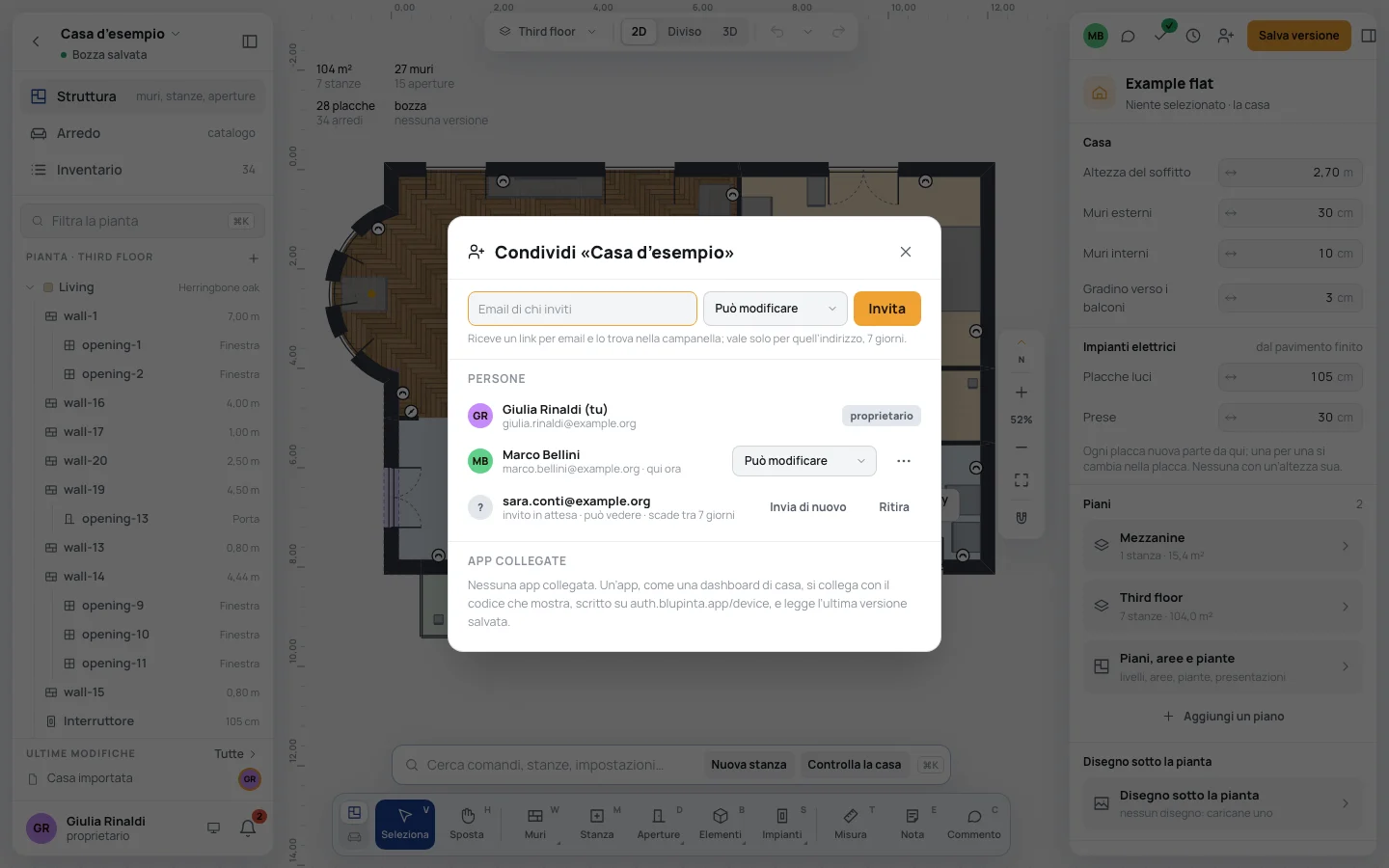Select the Commento tool
1389x868 pixels.
974,825
